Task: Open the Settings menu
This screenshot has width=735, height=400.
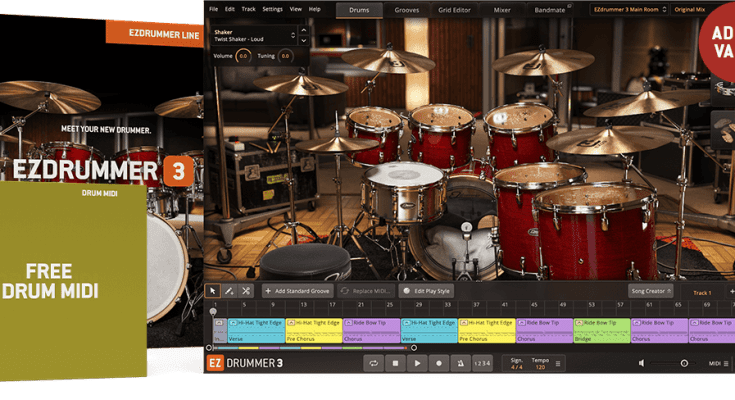Action: 272,9
